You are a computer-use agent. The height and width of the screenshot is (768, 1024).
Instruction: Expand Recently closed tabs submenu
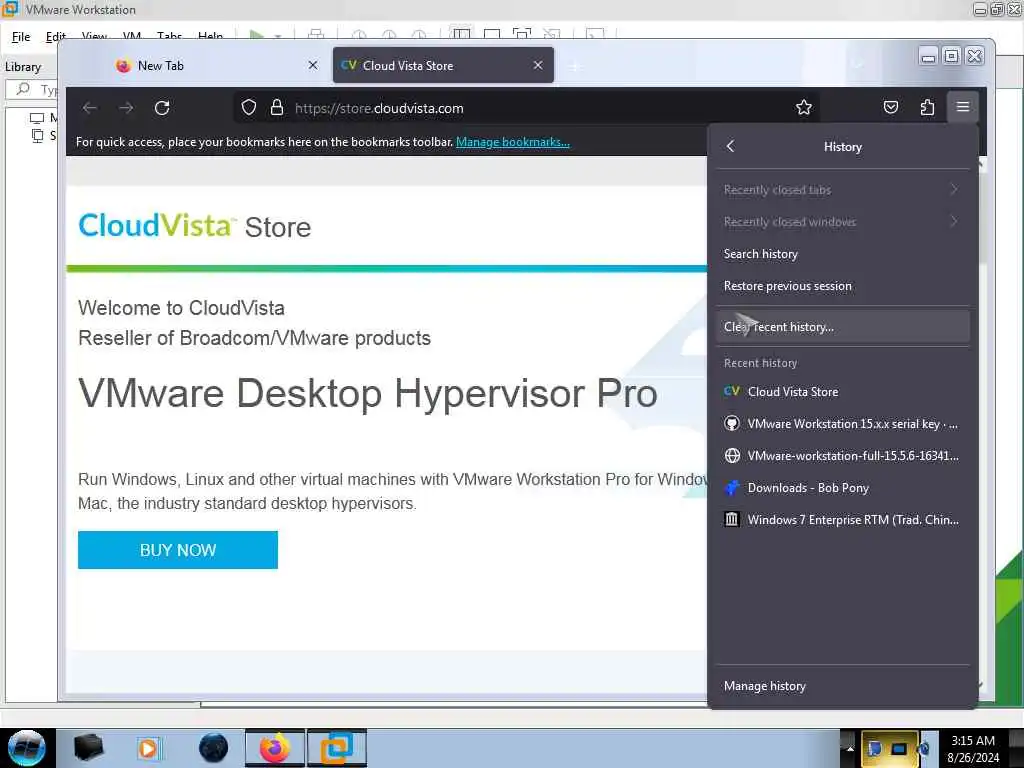coord(842,190)
